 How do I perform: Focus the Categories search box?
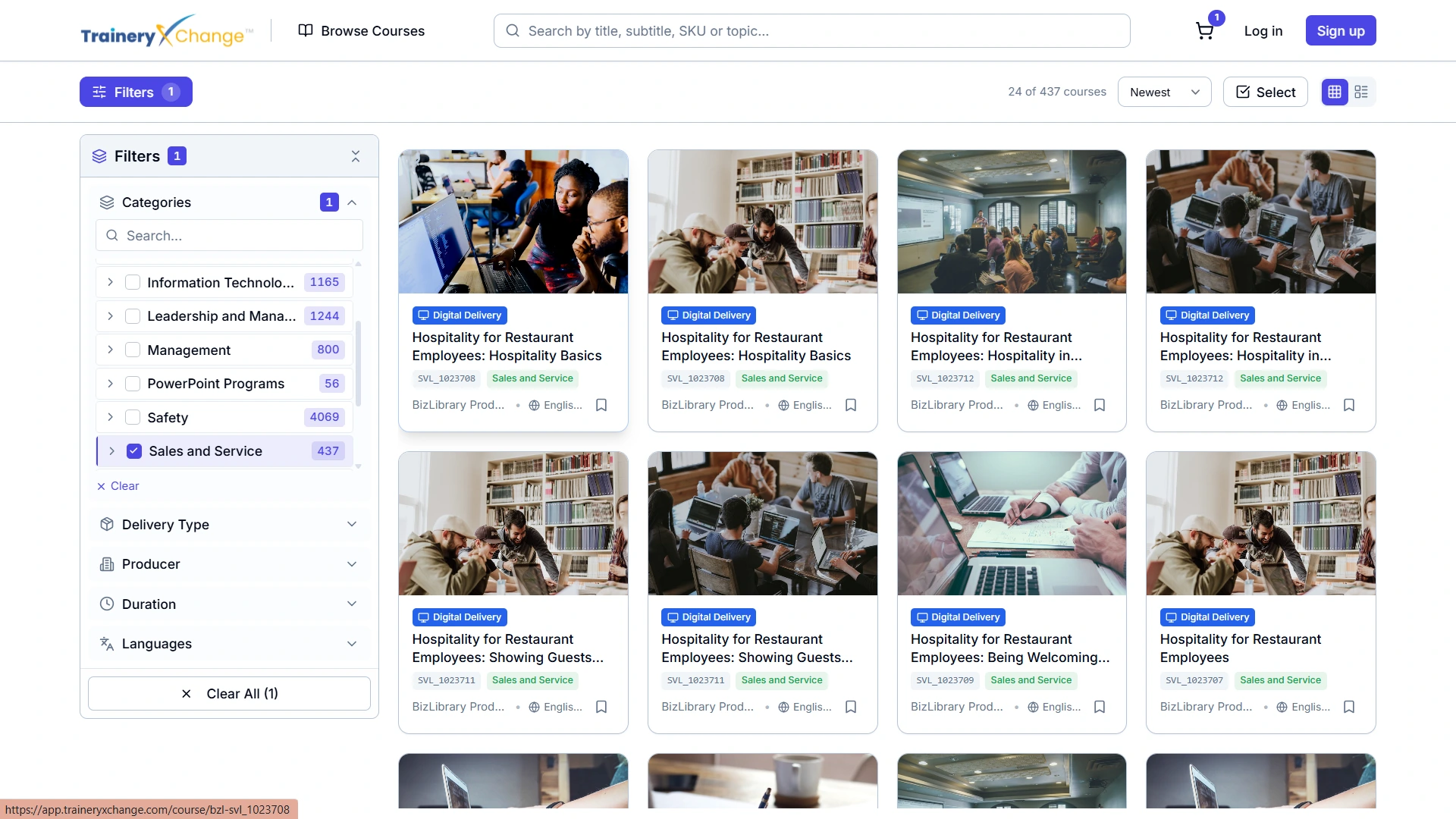[x=229, y=236]
